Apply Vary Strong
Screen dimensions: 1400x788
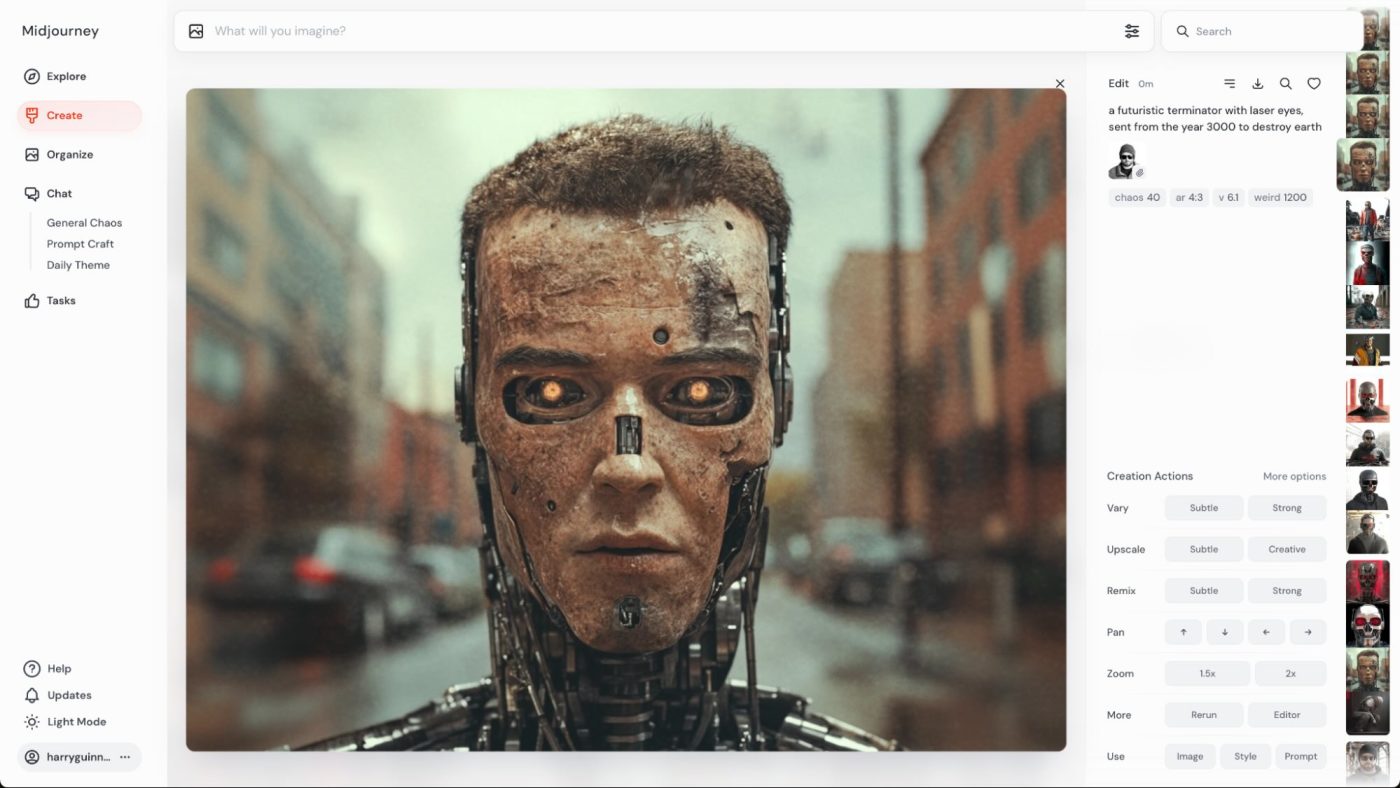tap(1287, 508)
